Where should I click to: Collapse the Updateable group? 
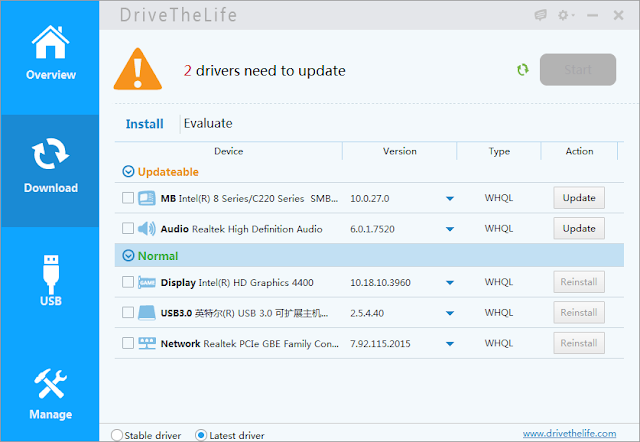point(128,172)
